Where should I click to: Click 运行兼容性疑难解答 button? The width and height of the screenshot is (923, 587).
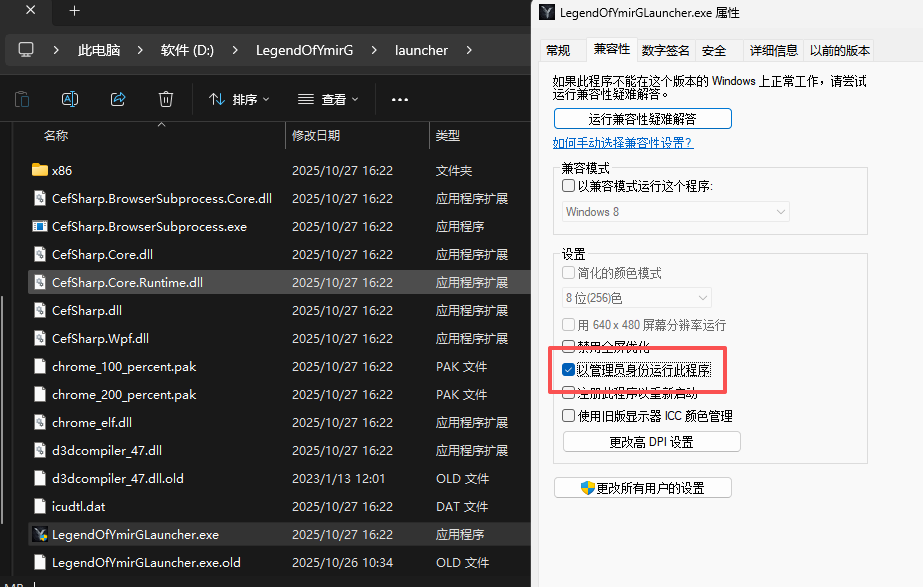(x=643, y=118)
